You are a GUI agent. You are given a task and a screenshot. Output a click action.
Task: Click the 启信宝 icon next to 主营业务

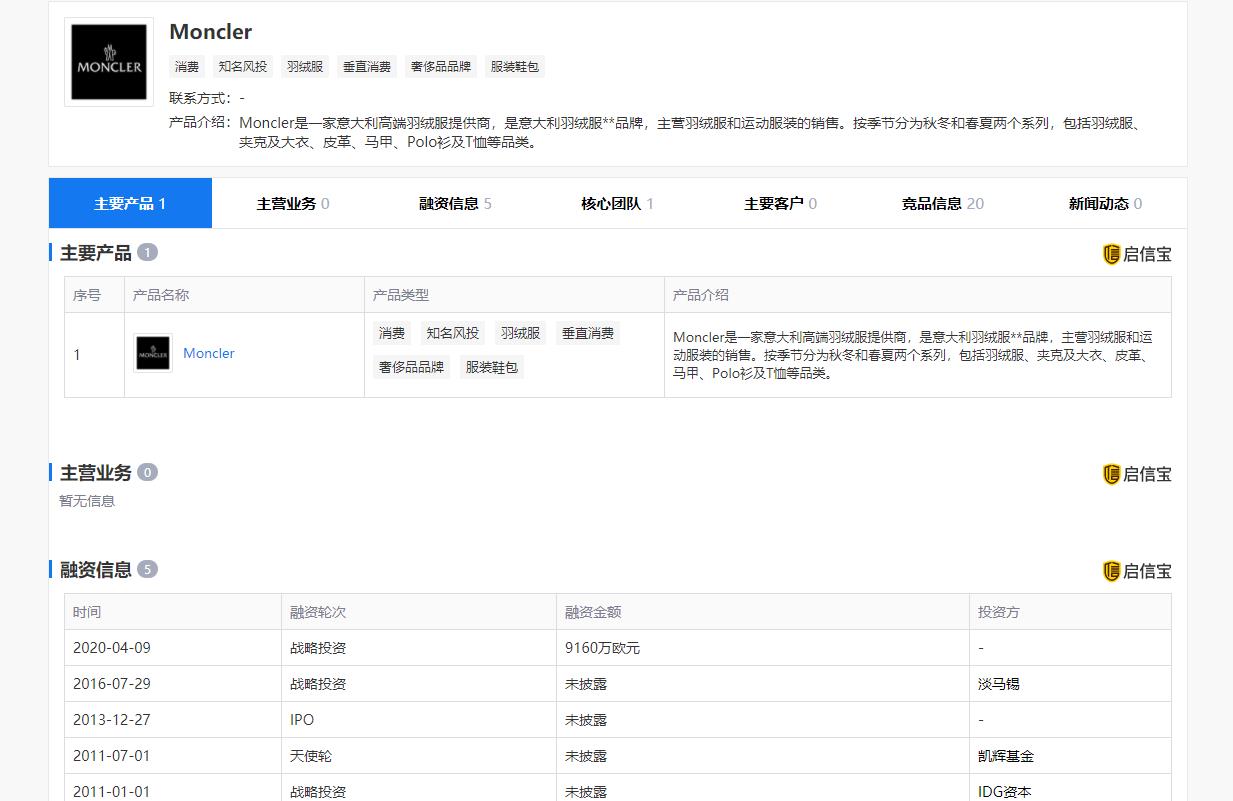pyautogui.click(x=1138, y=473)
